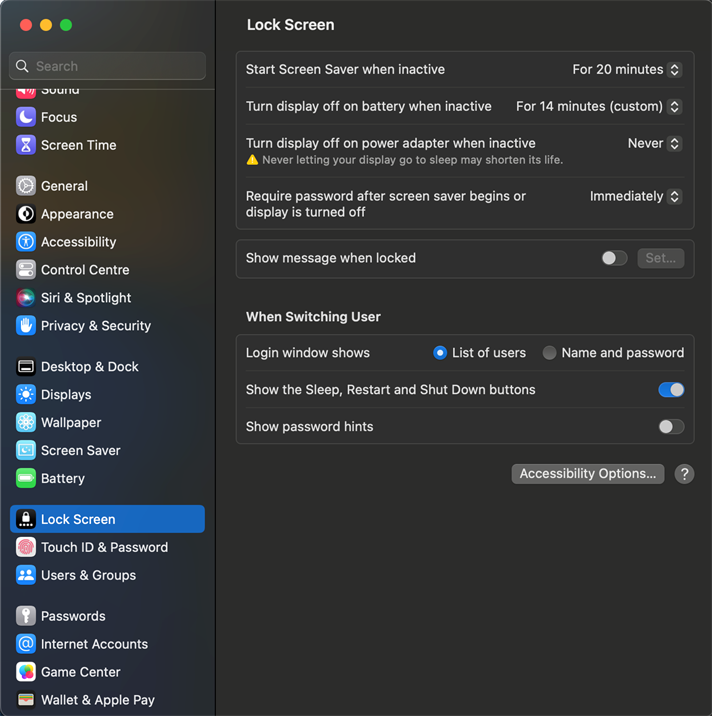Open Displays settings in the sidebar

coord(66,395)
